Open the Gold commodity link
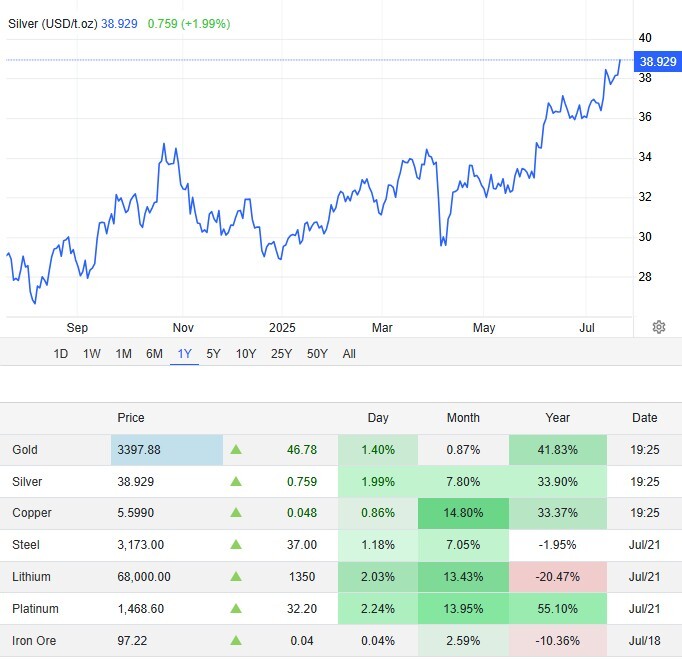 pos(25,450)
